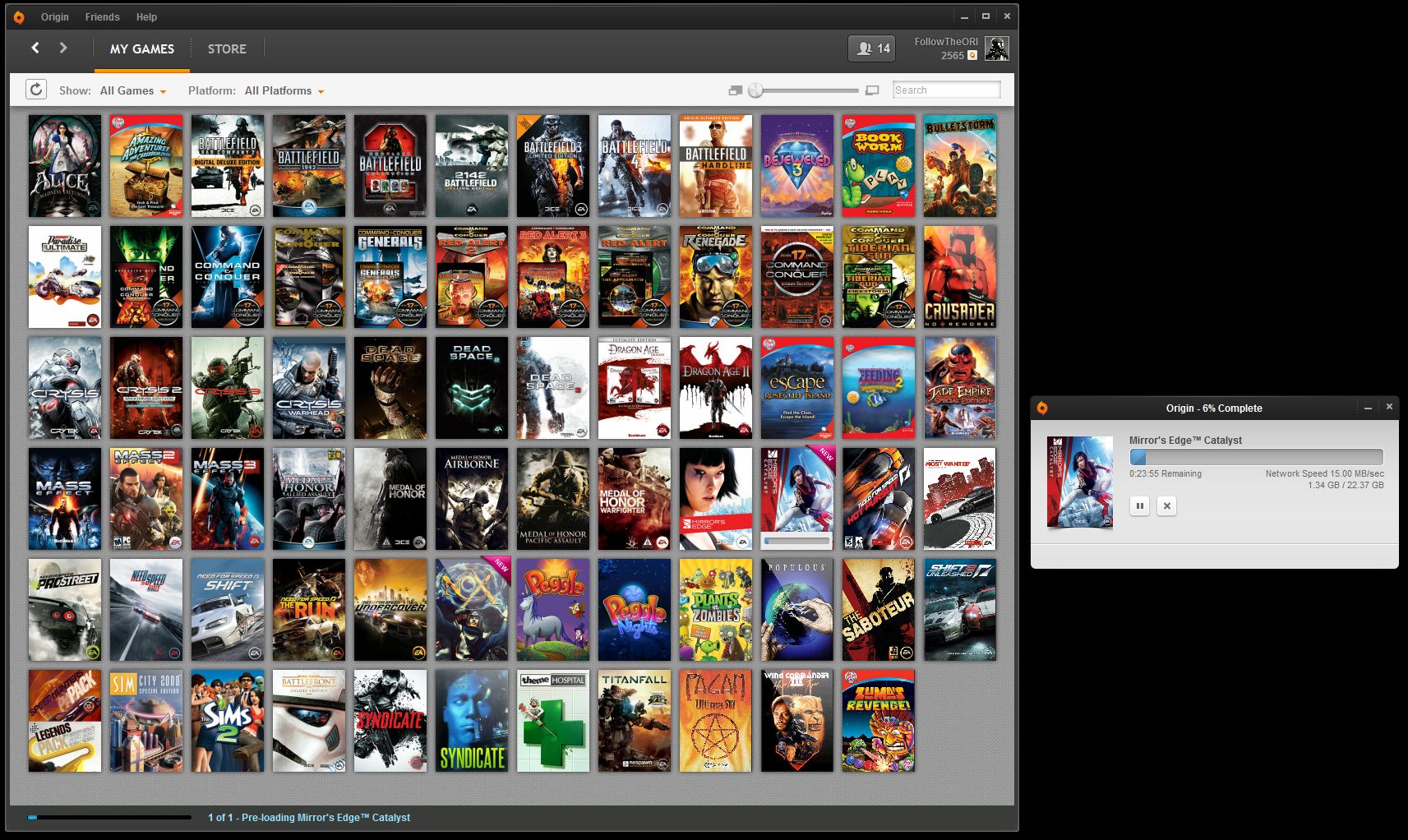Screen dimensions: 1408x840
Task: Select the Zuma's Revenge game tile
Action: 879,721
